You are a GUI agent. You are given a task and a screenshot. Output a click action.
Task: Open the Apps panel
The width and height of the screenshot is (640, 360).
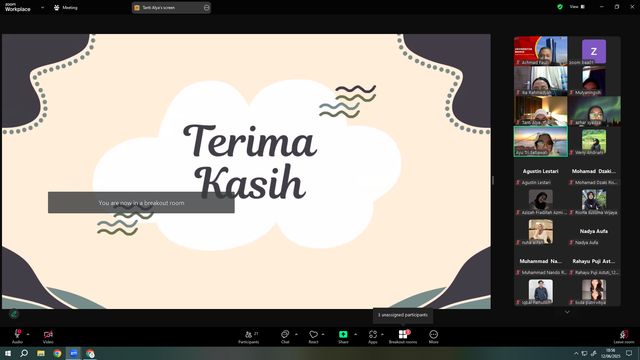click(x=373, y=337)
